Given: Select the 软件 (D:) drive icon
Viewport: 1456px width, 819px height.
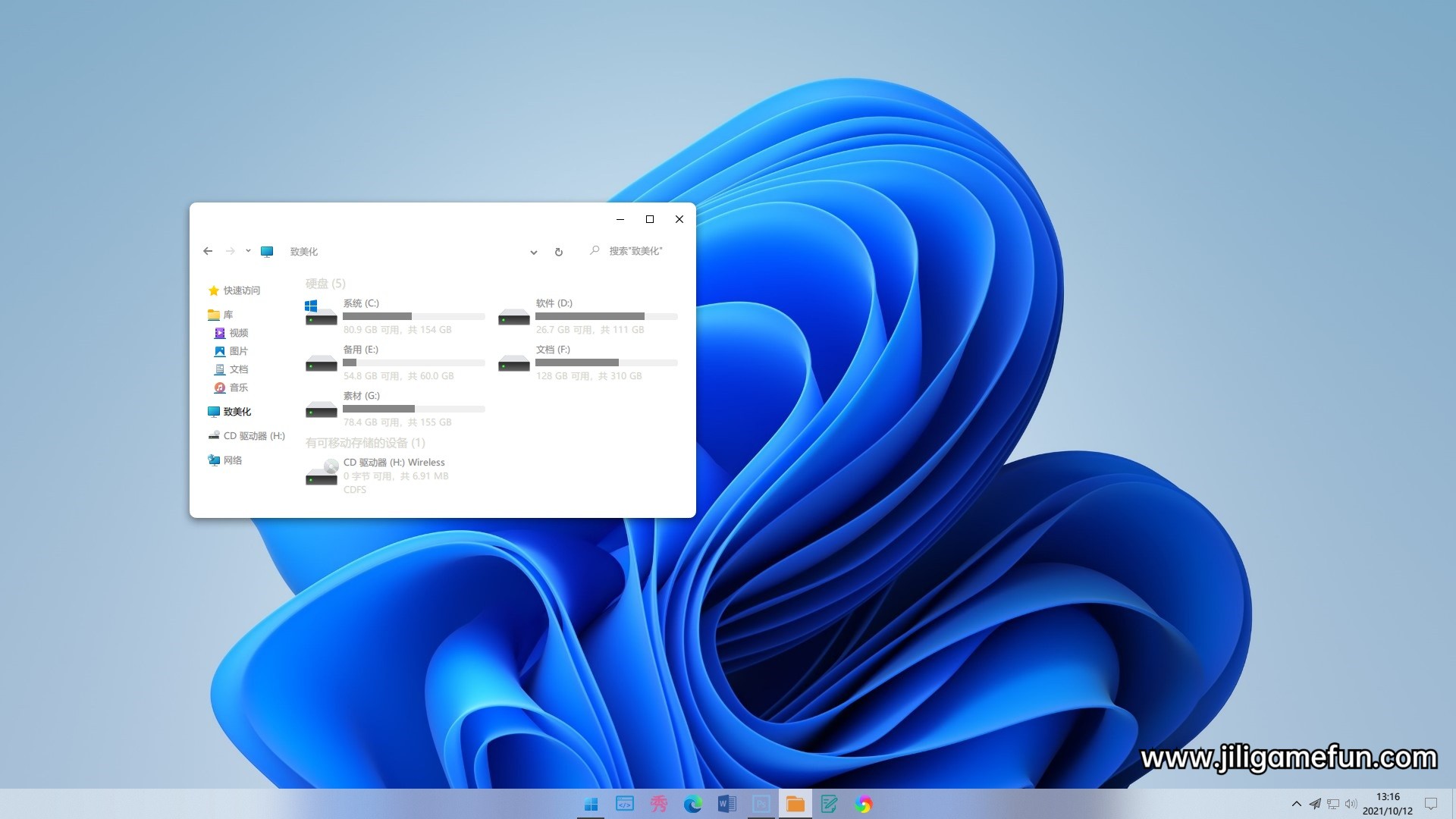Looking at the screenshot, I should tap(513, 317).
